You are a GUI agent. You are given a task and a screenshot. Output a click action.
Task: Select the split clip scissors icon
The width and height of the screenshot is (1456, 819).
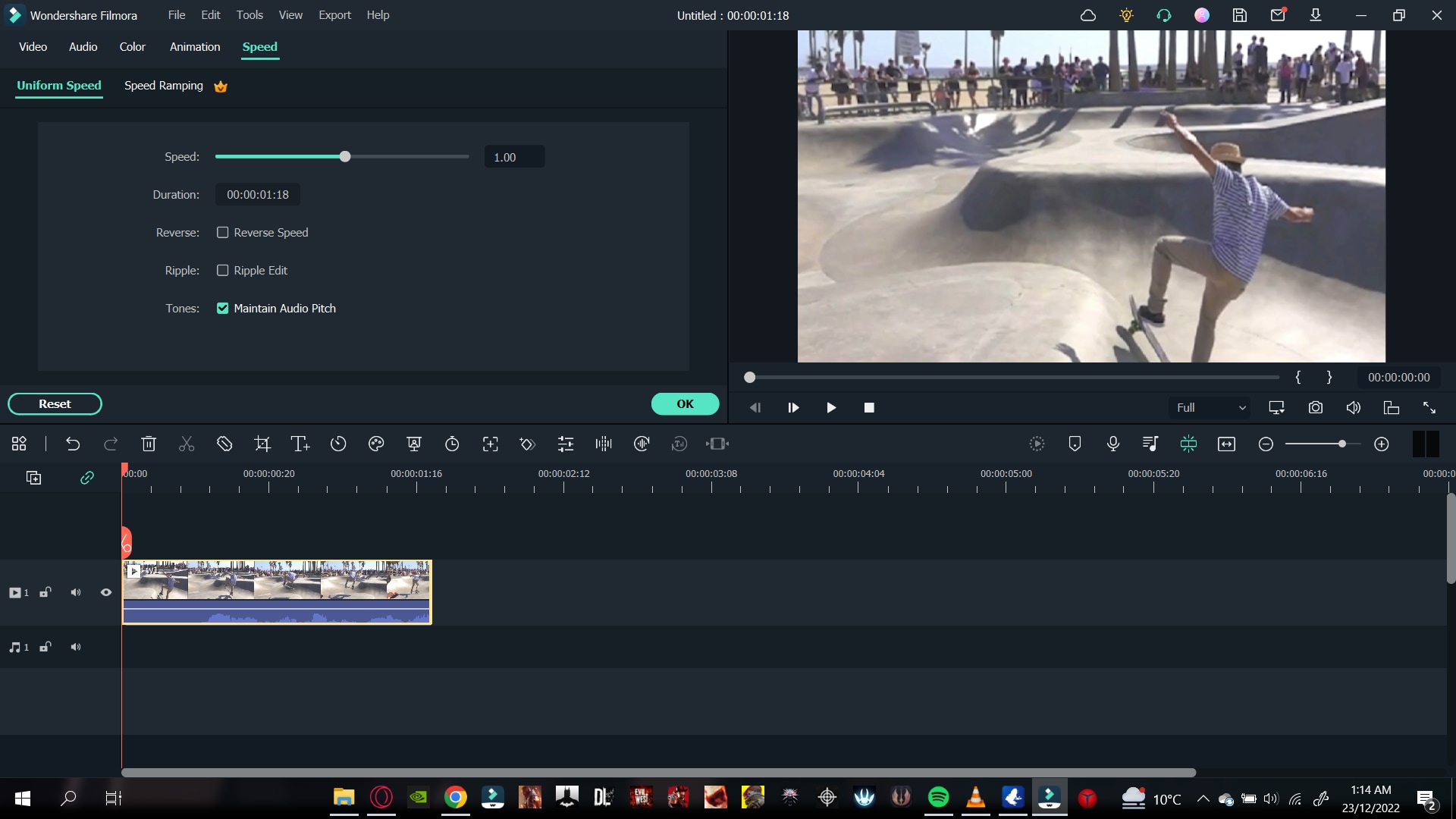(x=186, y=445)
